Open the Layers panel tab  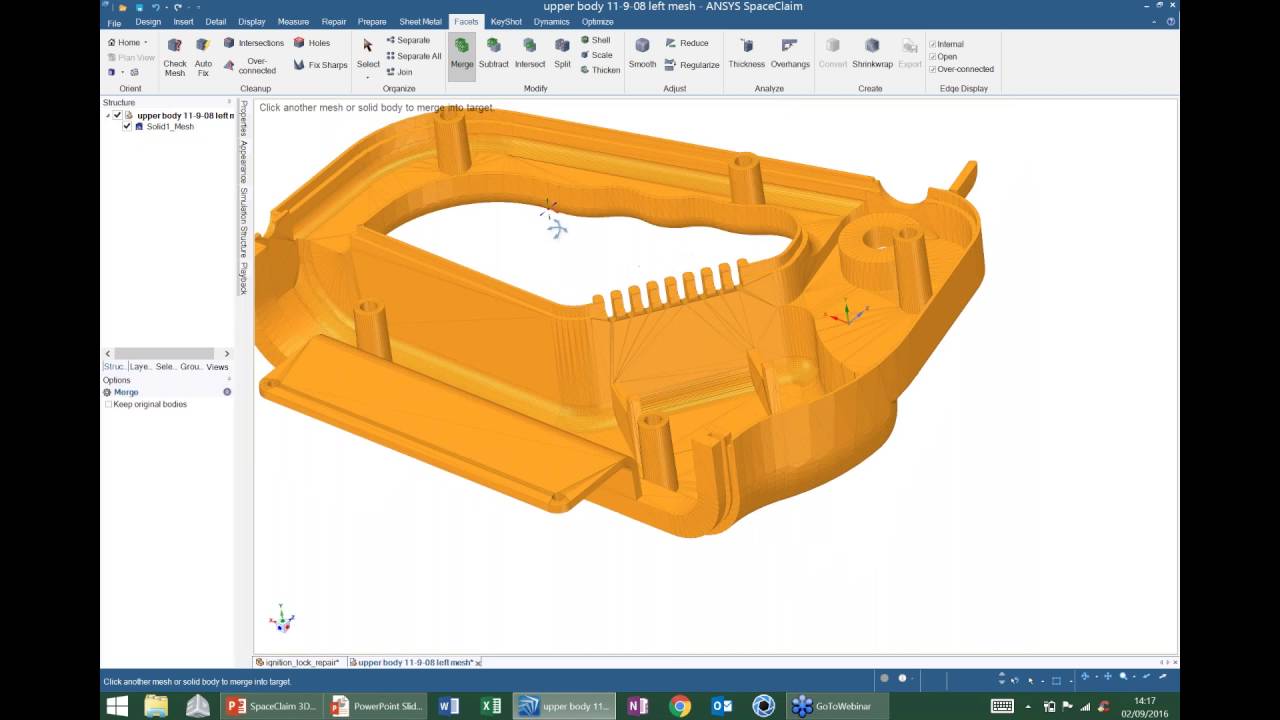point(140,367)
